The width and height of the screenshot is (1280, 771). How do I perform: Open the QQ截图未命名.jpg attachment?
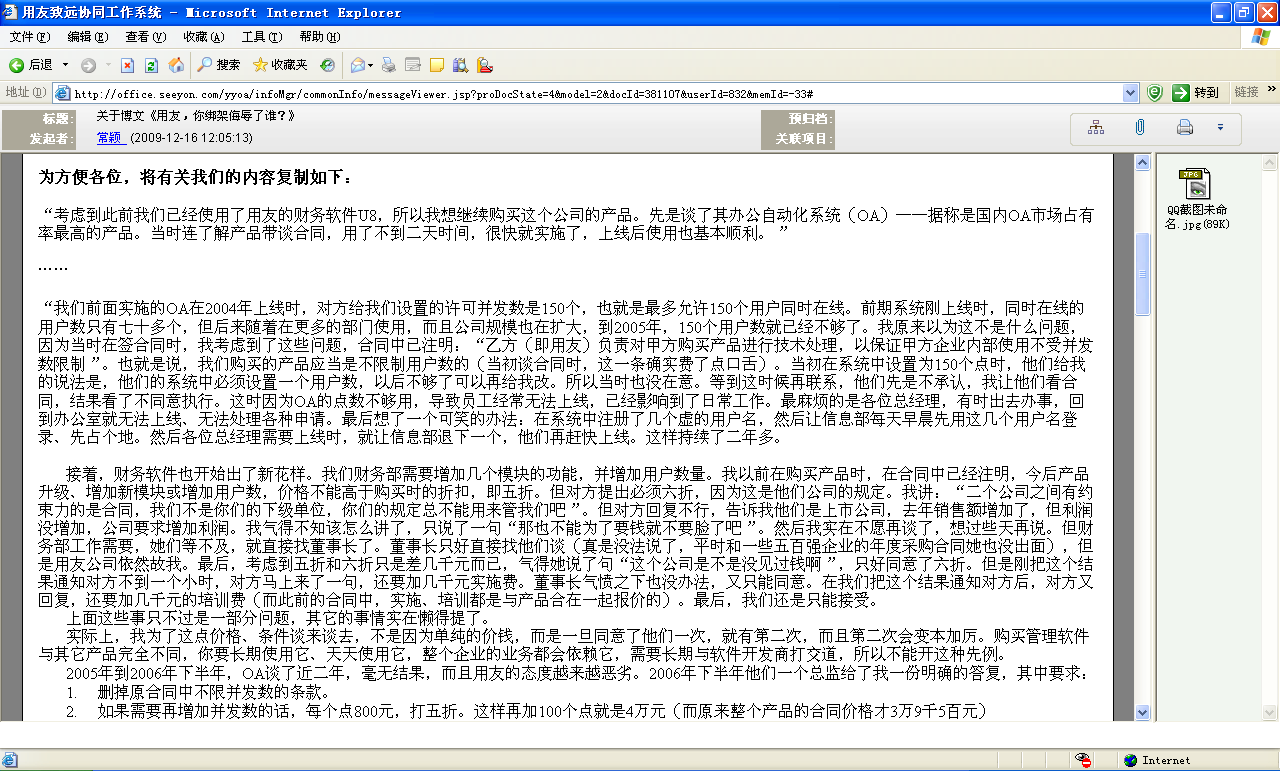1197,199
